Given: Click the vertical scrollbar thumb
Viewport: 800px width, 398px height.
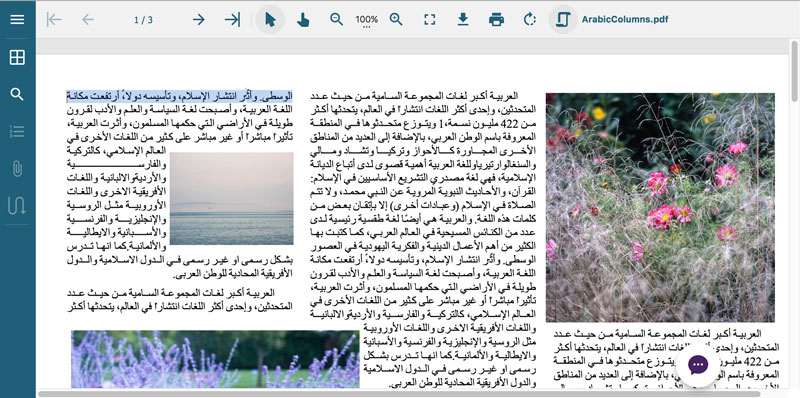Looking at the screenshot, I should click(x=794, y=70).
